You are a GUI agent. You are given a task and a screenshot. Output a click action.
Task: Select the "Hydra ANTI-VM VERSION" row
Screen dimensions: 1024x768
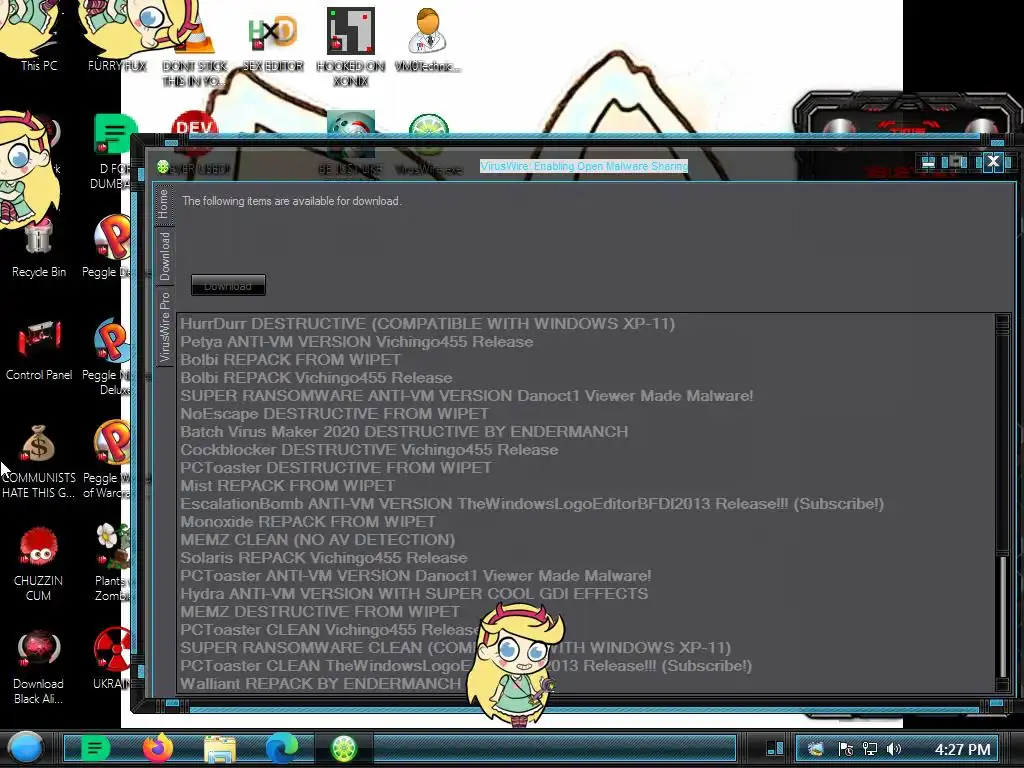tap(586, 594)
